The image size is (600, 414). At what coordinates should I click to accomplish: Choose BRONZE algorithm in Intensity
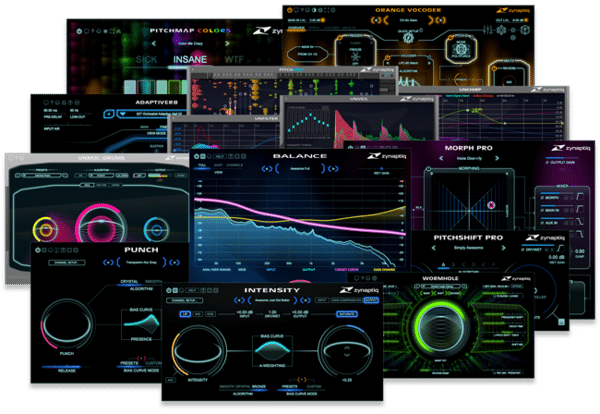[259, 386]
